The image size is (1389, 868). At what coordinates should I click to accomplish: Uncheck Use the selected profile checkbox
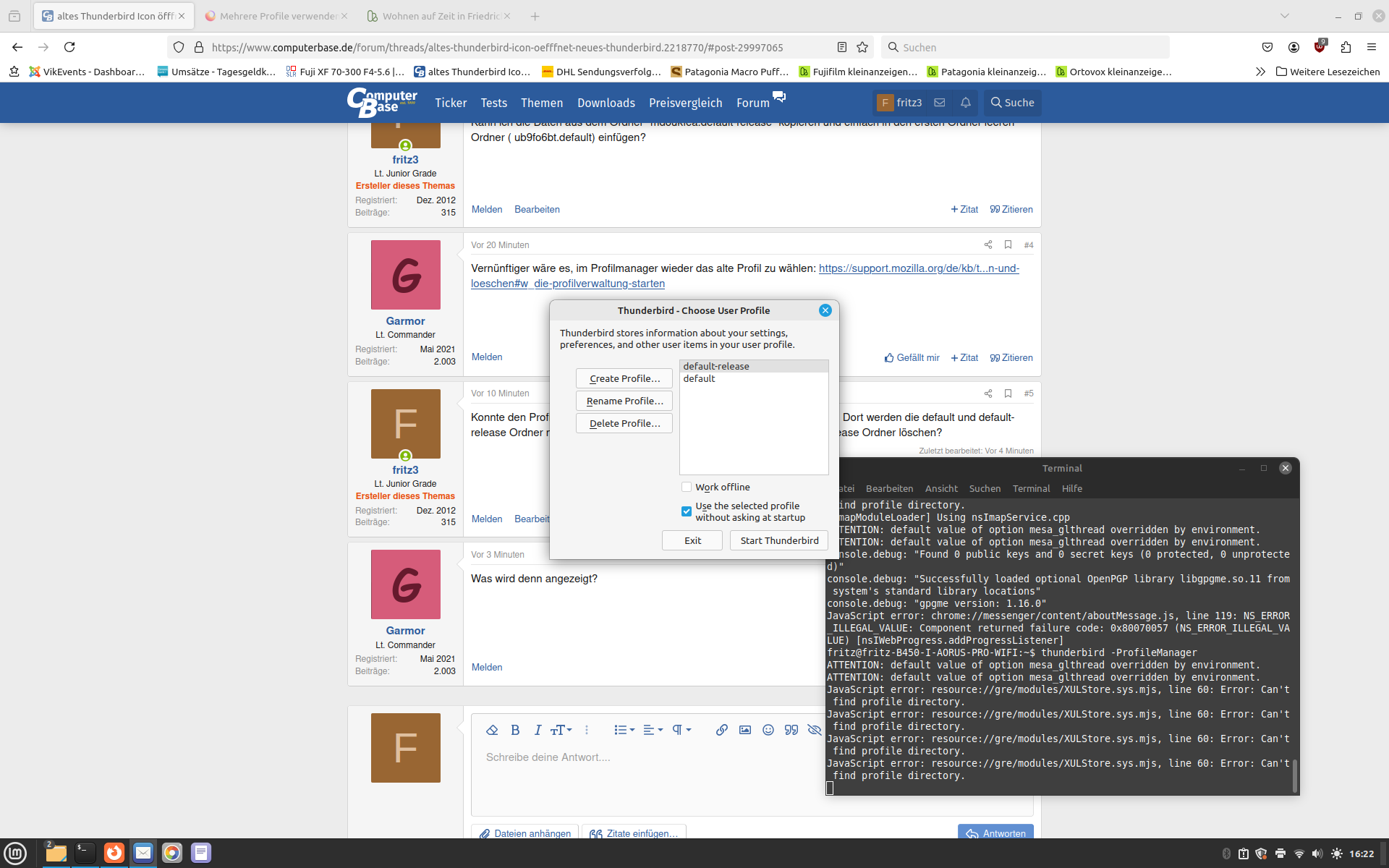687,511
